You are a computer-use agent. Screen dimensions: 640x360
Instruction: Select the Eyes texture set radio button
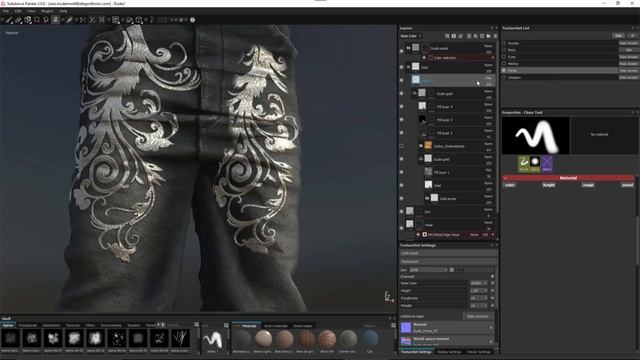click(x=504, y=57)
